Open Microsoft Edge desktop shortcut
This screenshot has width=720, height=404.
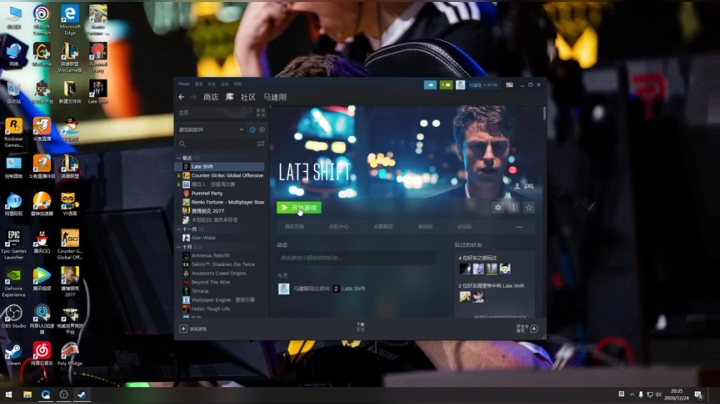pos(70,20)
